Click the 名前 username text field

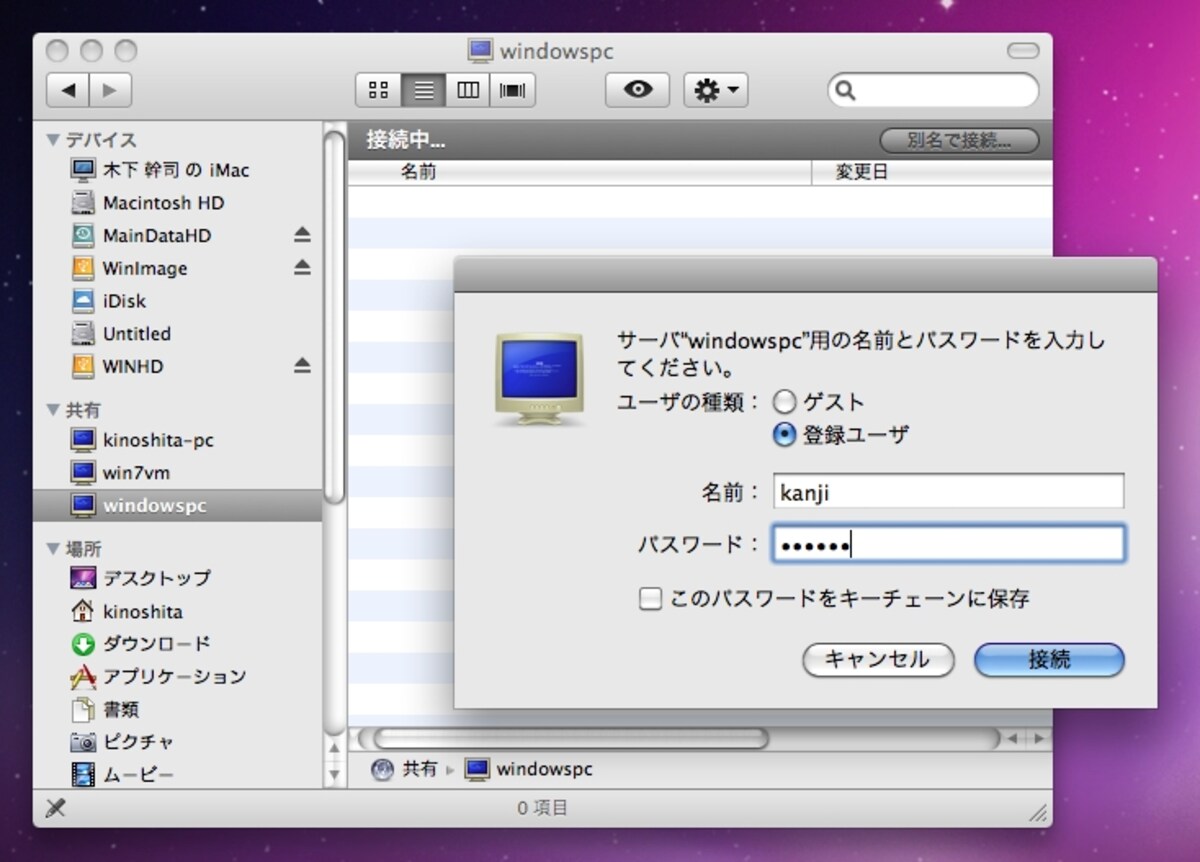click(948, 492)
